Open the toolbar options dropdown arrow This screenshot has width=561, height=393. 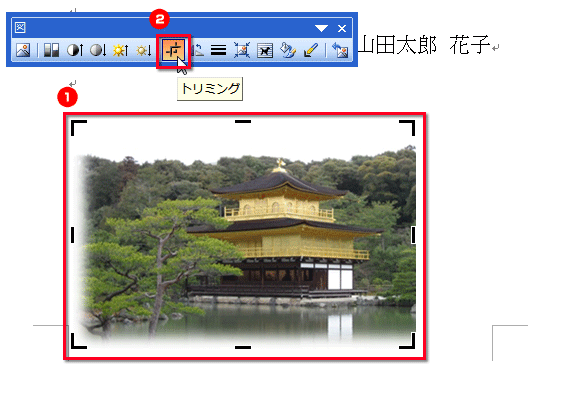point(321,28)
